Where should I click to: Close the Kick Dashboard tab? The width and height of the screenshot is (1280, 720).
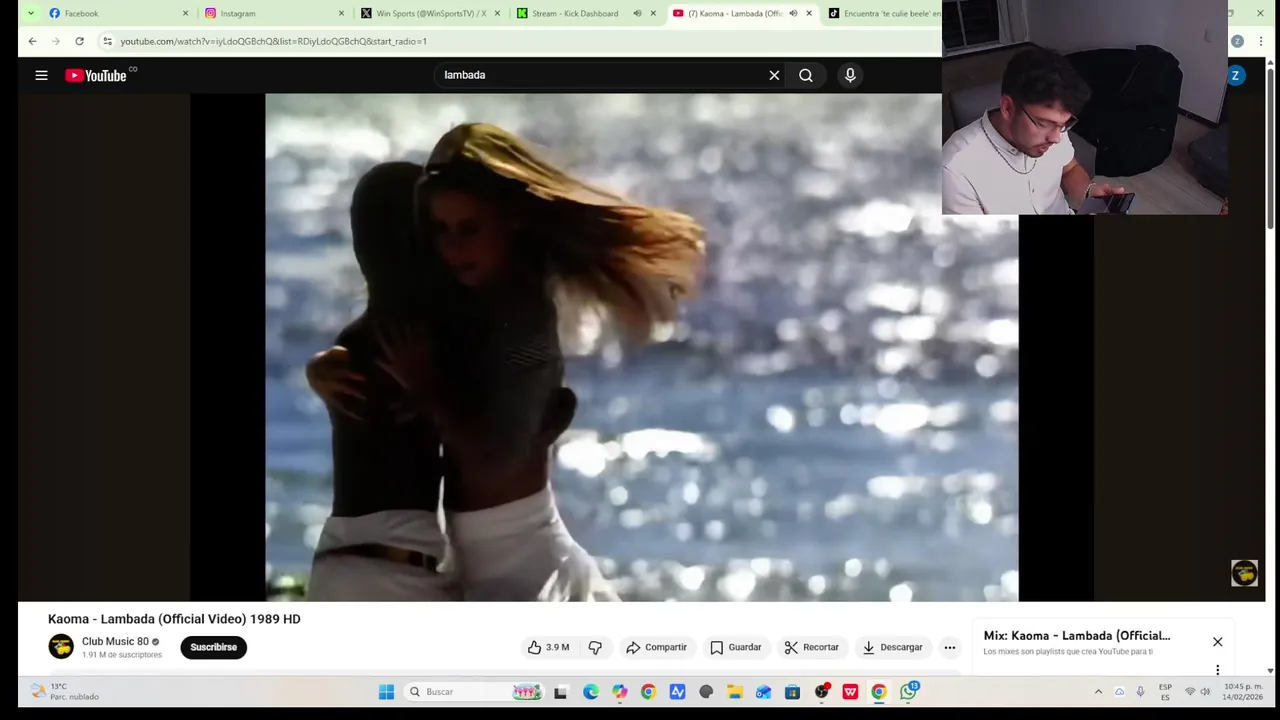click(653, 13)
